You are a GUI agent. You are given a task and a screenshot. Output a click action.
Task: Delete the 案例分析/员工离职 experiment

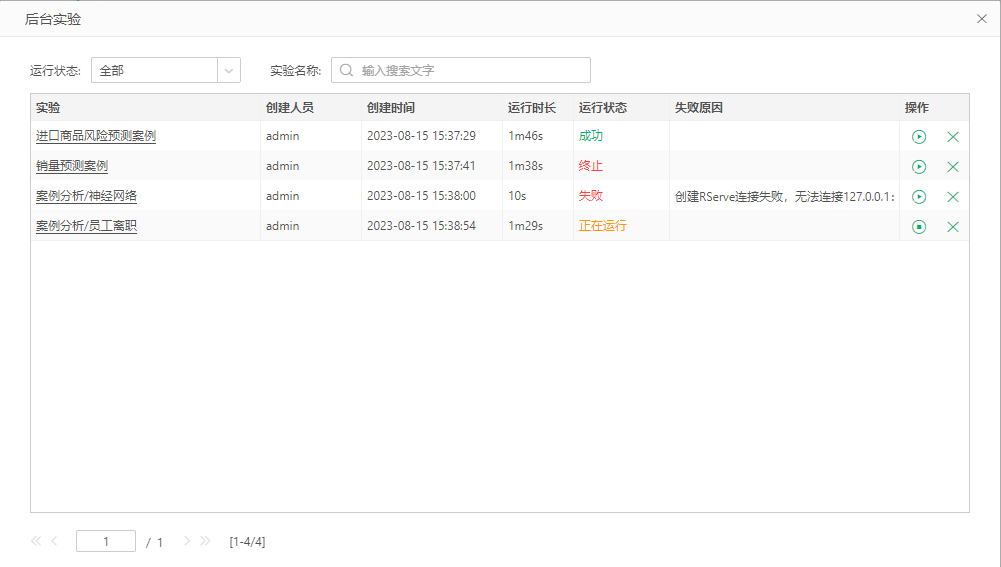coord(953,227)
